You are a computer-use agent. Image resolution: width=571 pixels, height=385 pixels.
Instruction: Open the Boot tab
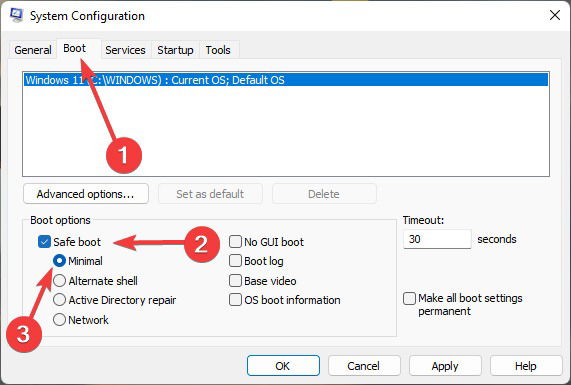tap(75, 48)
